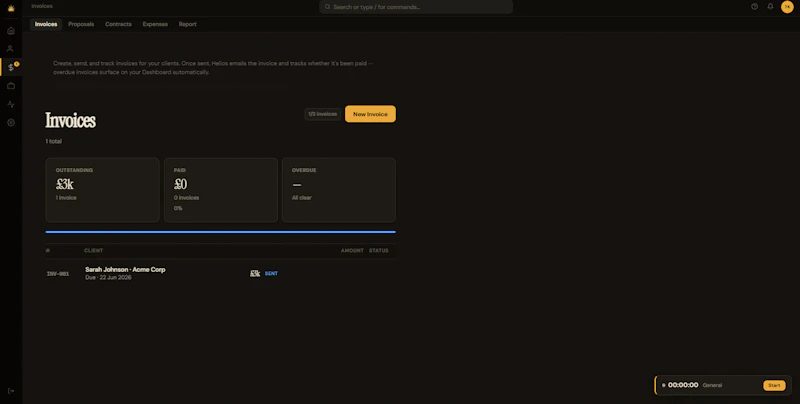Start the timer with Start button
This screenshot has height=404, width=800.
774,385
